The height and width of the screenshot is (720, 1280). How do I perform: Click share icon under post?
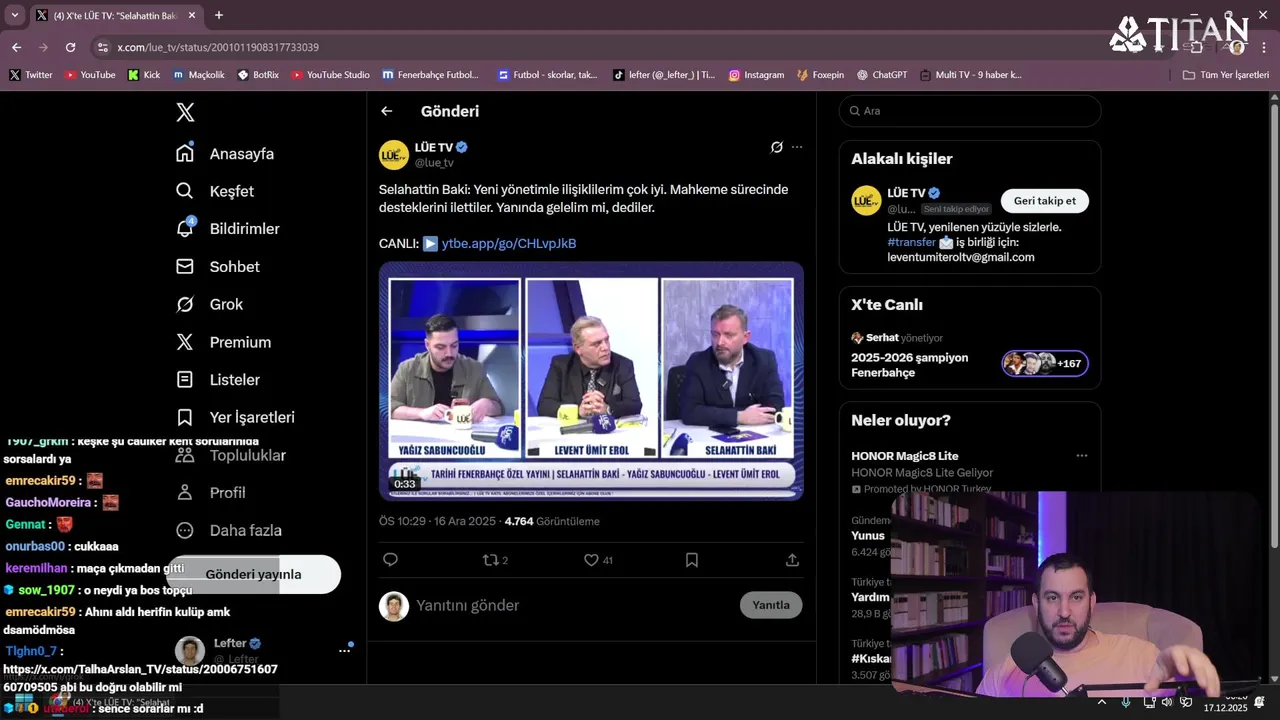tap(792, 560)
